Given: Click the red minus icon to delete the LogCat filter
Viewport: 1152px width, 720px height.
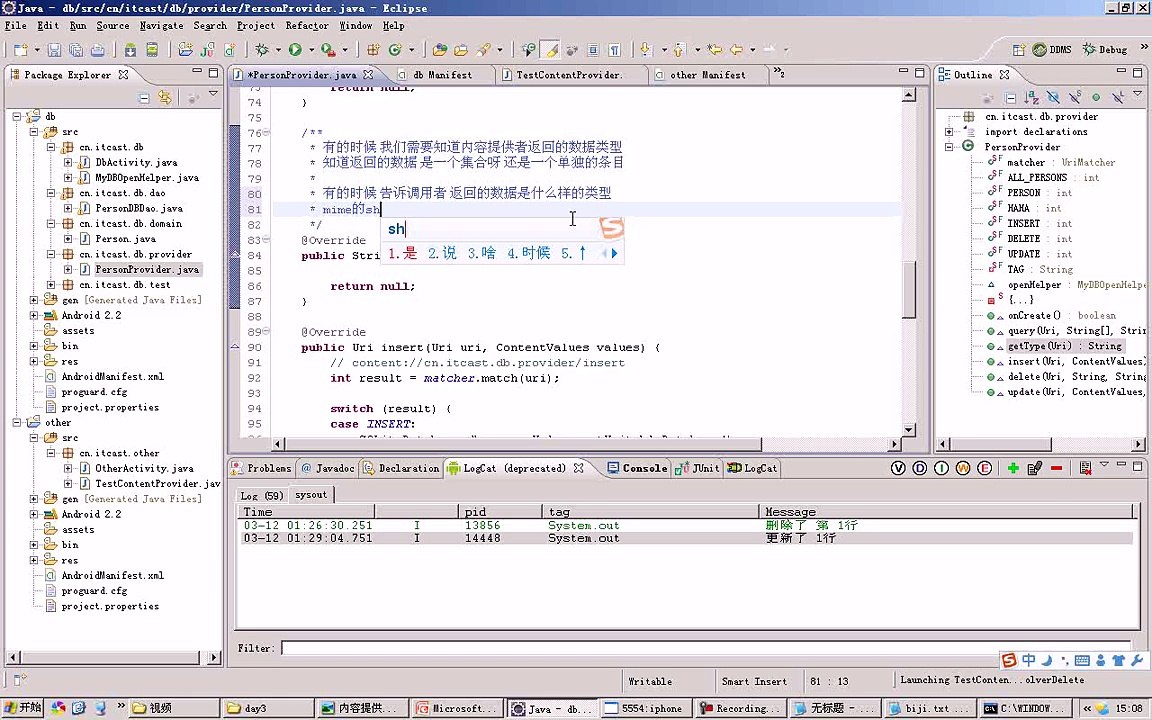Looking at the screenshot, I should click(1056, 468).
